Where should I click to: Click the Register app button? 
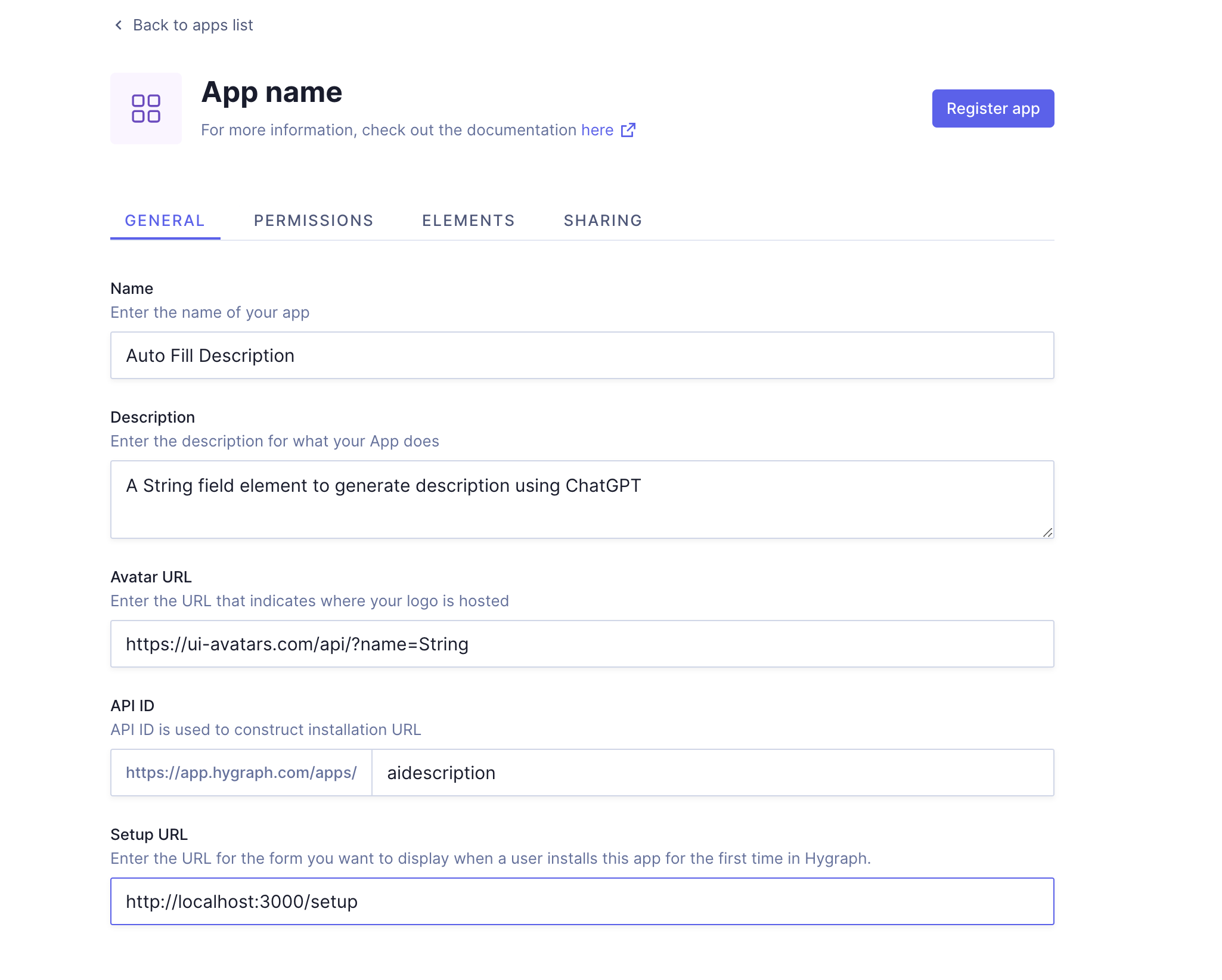[992, 108]
